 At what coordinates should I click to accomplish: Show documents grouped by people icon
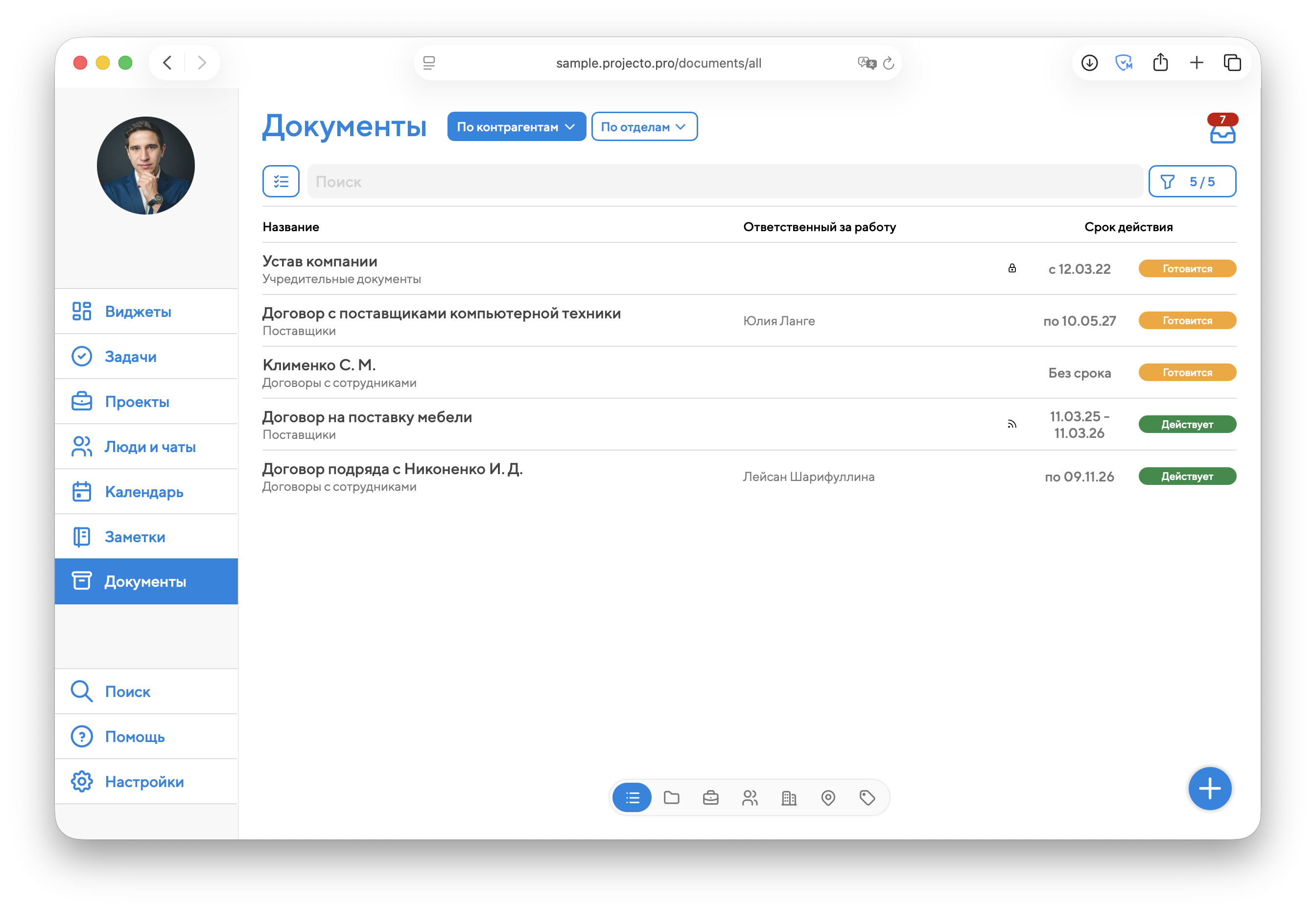750,797
